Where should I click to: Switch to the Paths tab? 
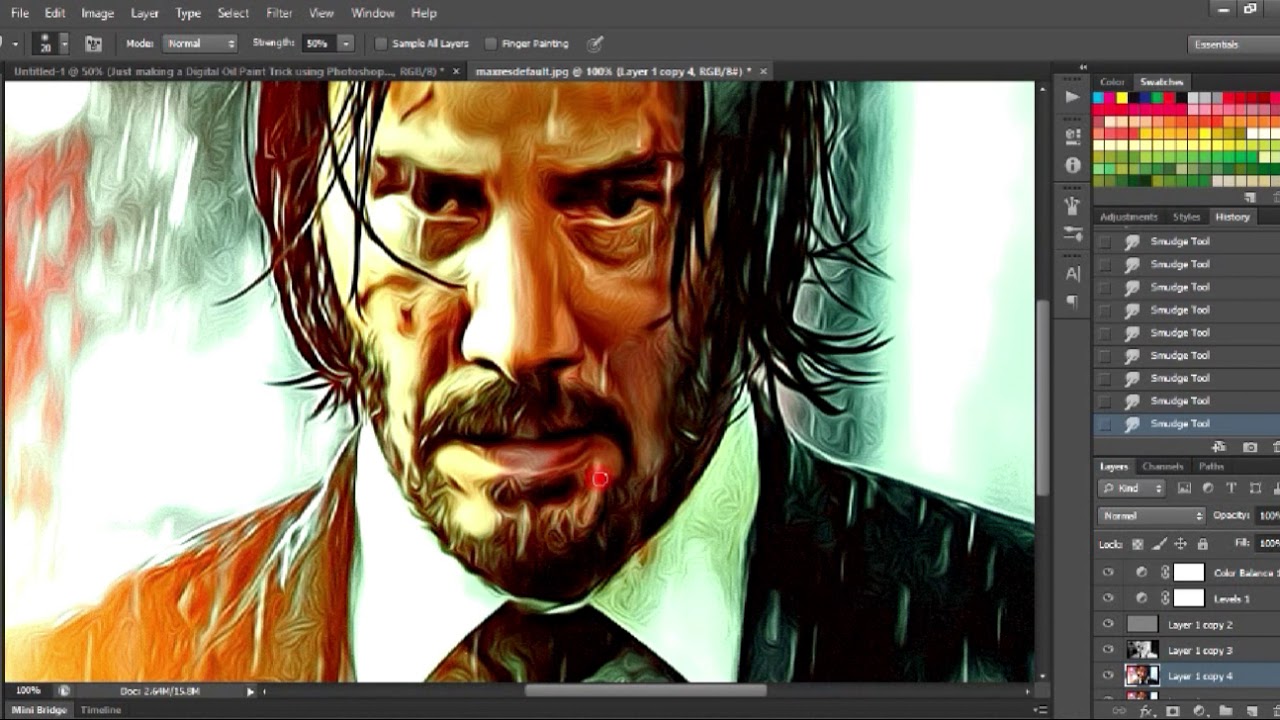pyautogui.click(x=1212, y=467)
